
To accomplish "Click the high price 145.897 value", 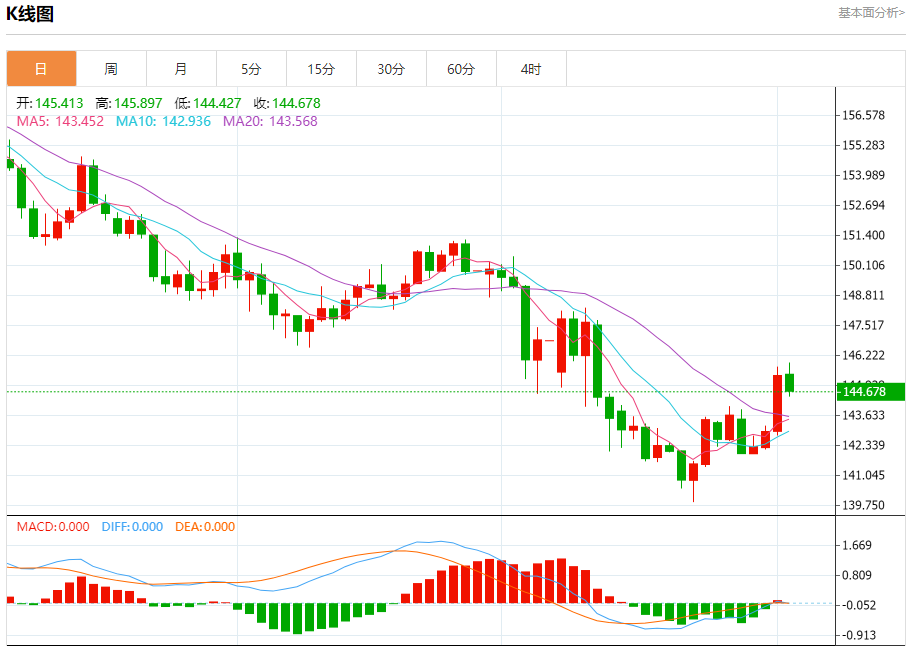I will (138, 103).
